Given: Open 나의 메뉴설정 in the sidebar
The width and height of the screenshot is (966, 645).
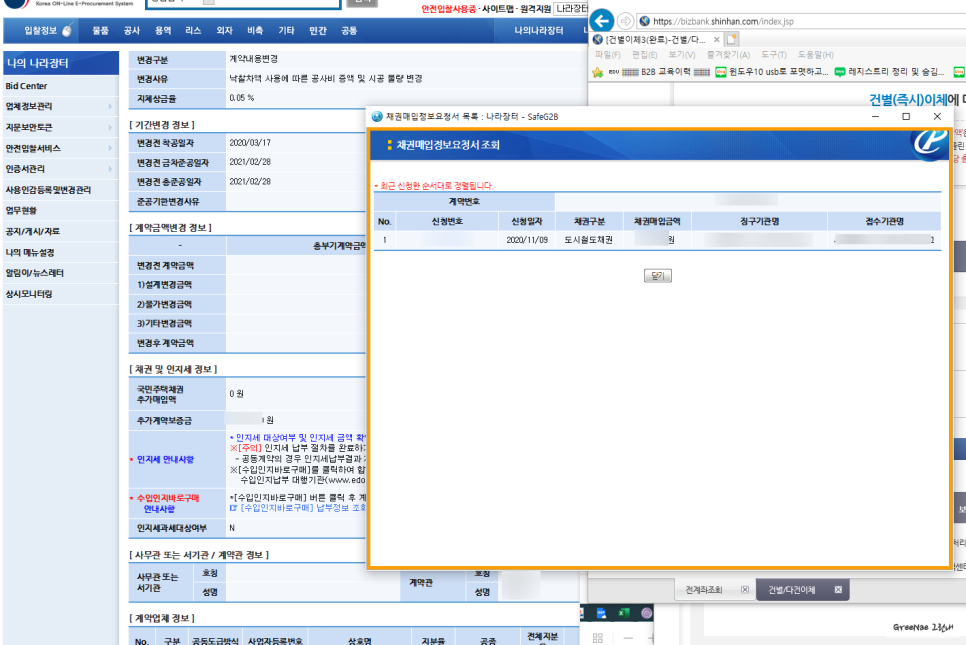Looking at the screenshot, I should (30, 253).
